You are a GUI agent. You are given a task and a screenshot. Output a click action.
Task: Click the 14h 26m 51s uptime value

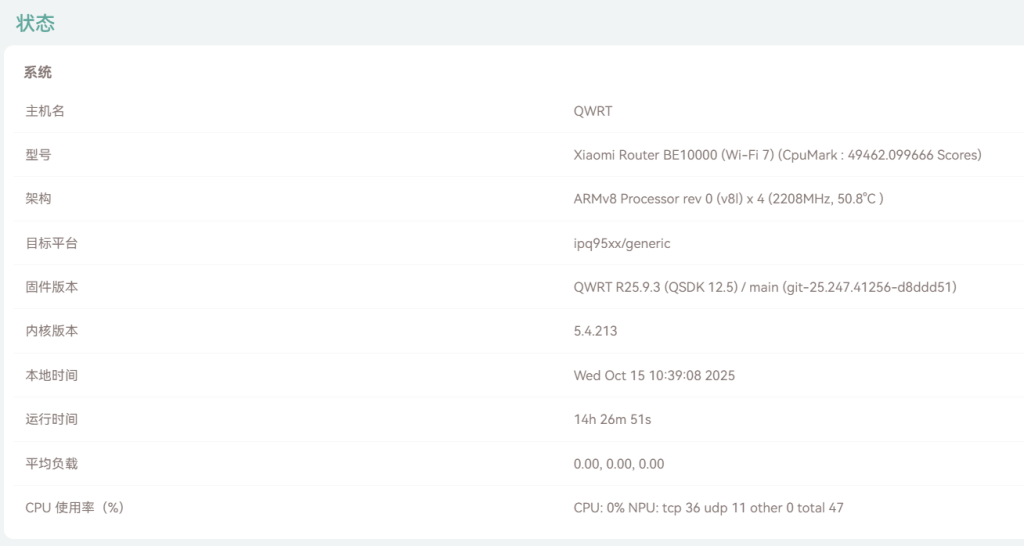(x=612, y=419)
